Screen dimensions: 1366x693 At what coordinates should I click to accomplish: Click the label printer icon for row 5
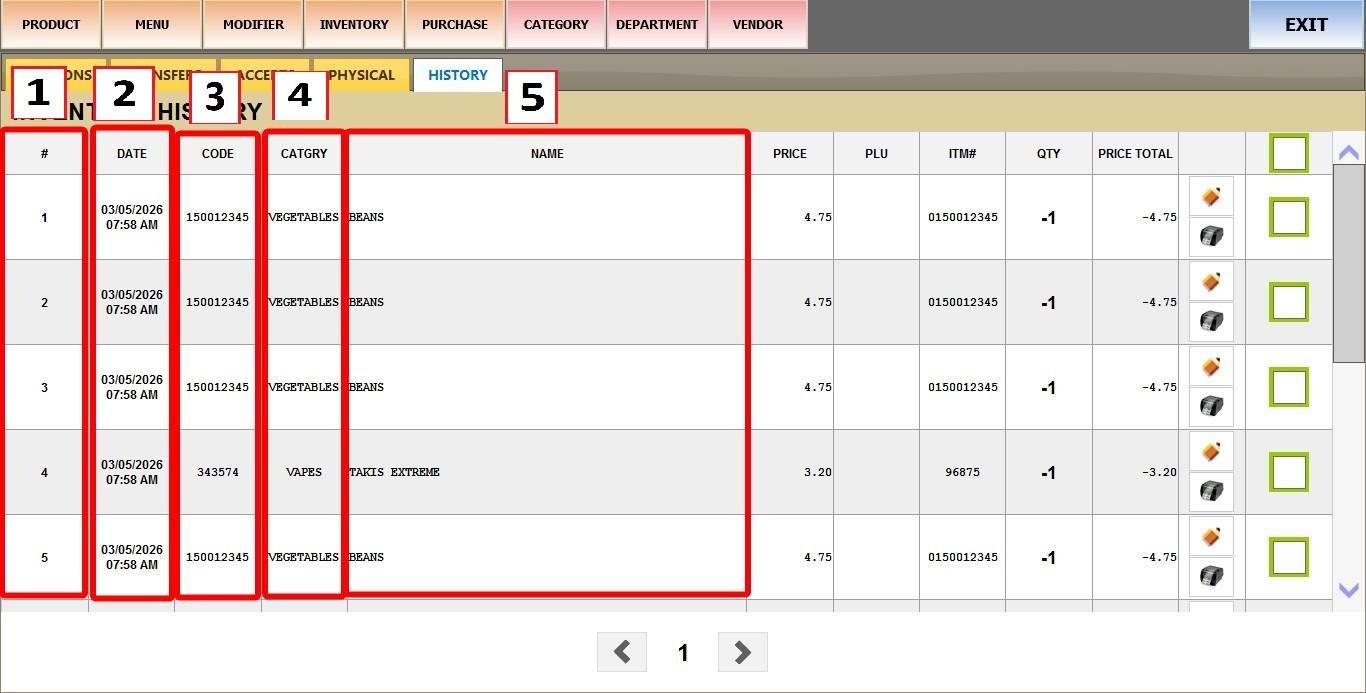point(1211,577)
